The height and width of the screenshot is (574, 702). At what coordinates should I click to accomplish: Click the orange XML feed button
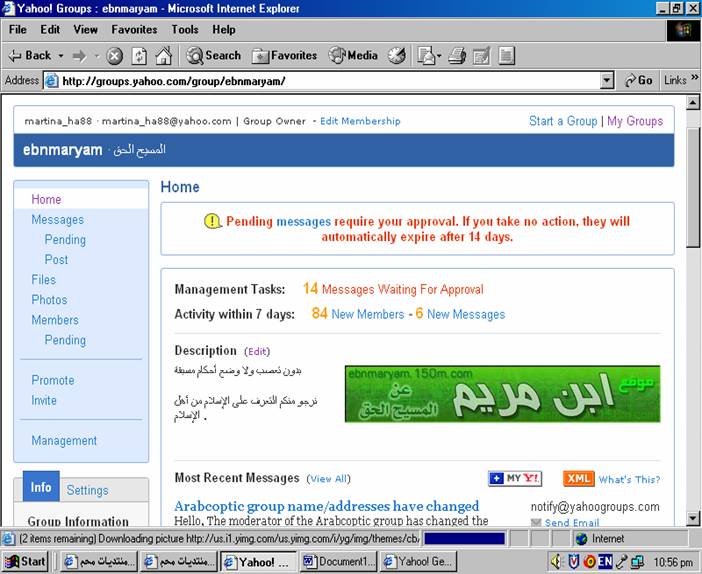[578, 479]
